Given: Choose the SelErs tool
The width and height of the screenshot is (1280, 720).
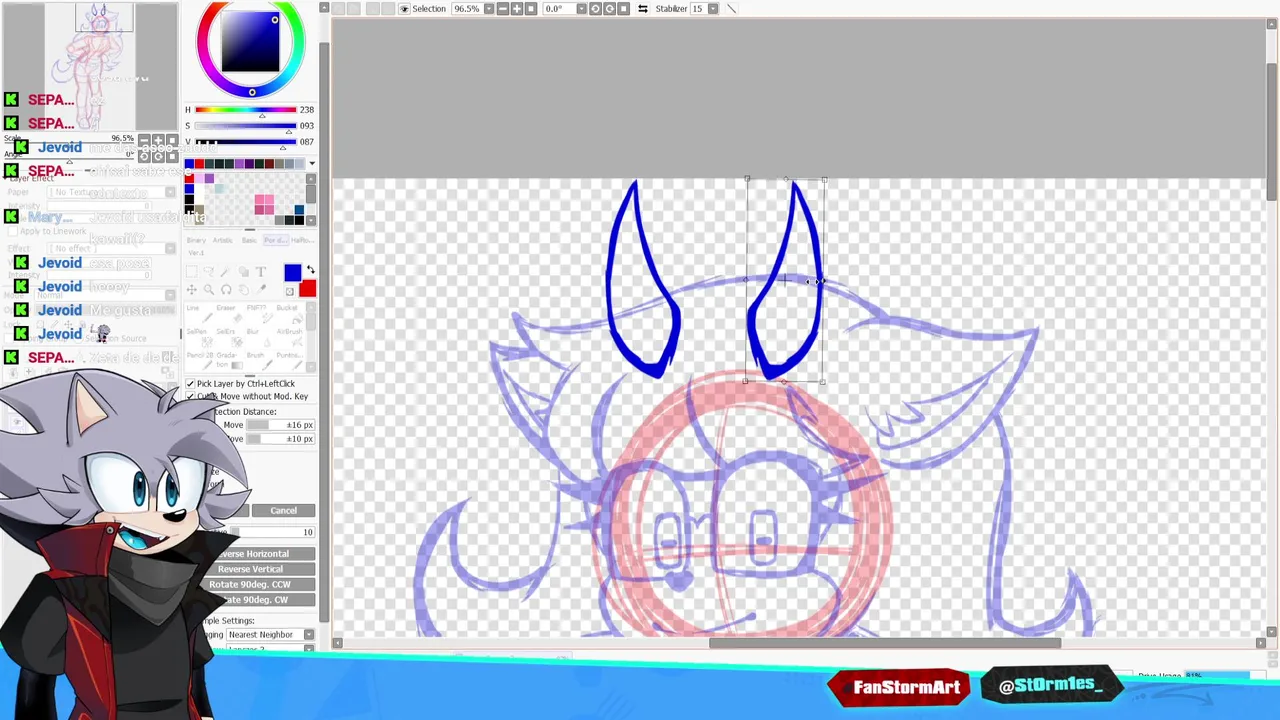Looking at the screenshot, I should [x=228, y=339].
